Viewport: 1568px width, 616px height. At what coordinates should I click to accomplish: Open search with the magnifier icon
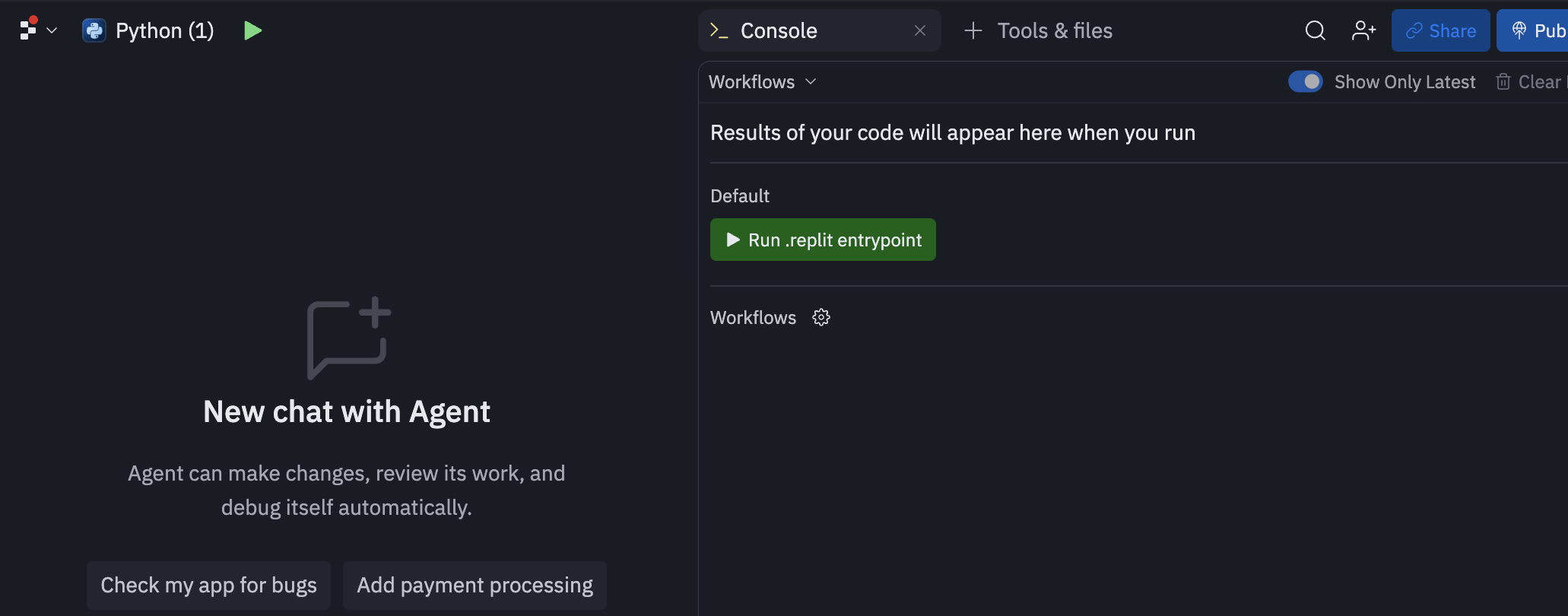coord(1315,30)
